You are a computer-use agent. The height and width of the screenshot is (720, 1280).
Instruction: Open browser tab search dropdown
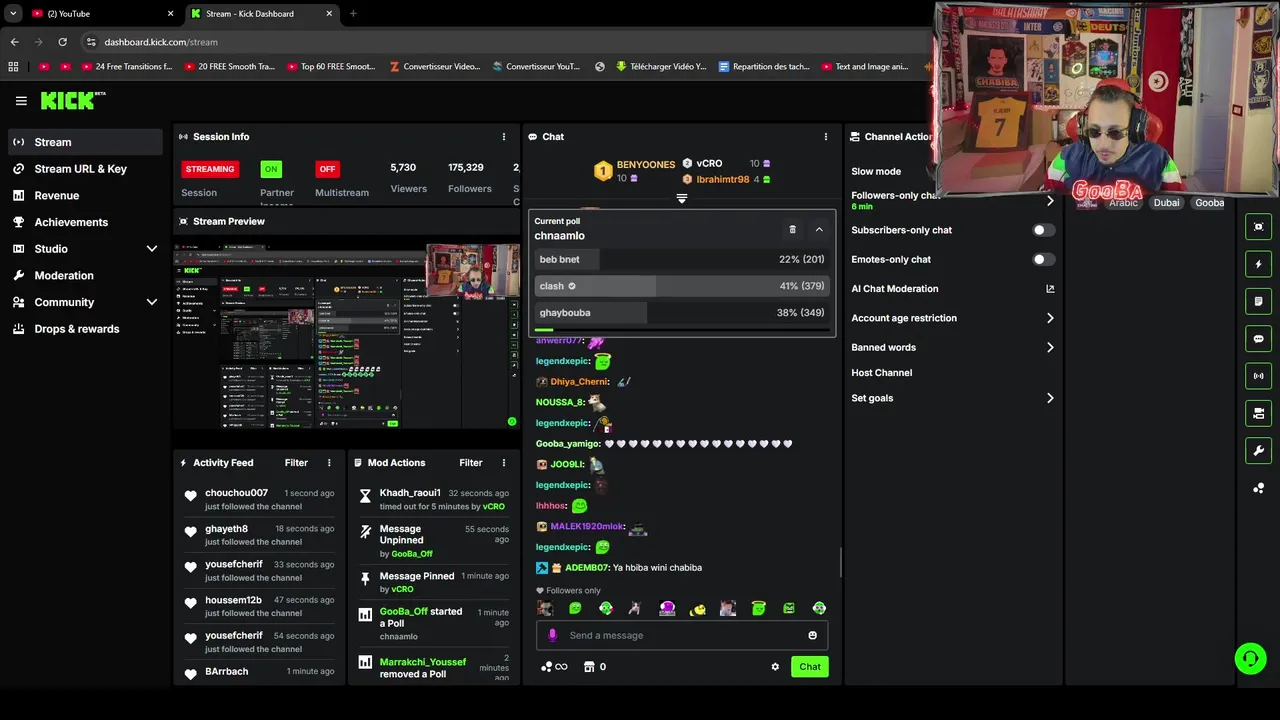point(13,14)
